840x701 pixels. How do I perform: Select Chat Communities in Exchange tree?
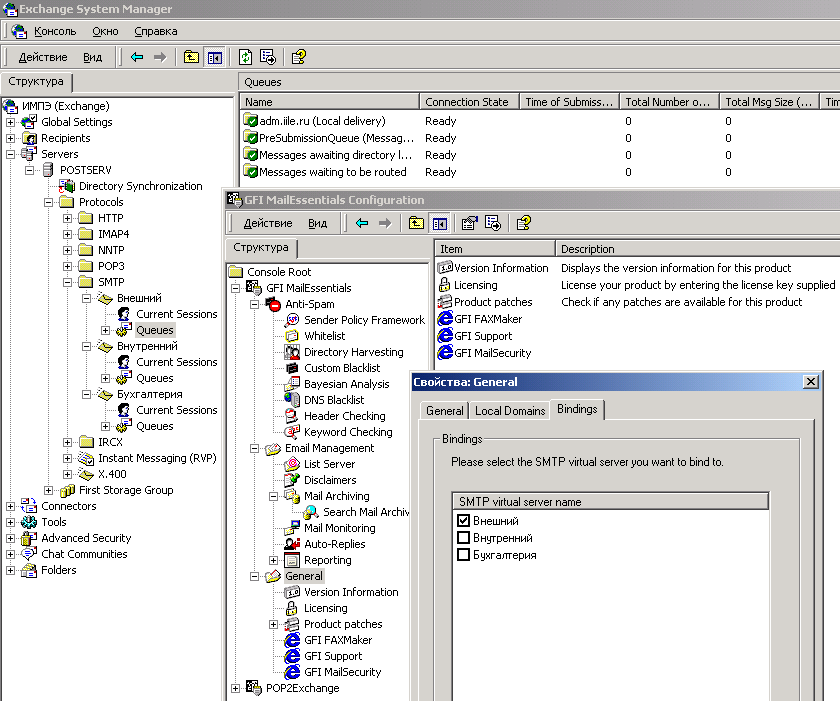point(84,554)
